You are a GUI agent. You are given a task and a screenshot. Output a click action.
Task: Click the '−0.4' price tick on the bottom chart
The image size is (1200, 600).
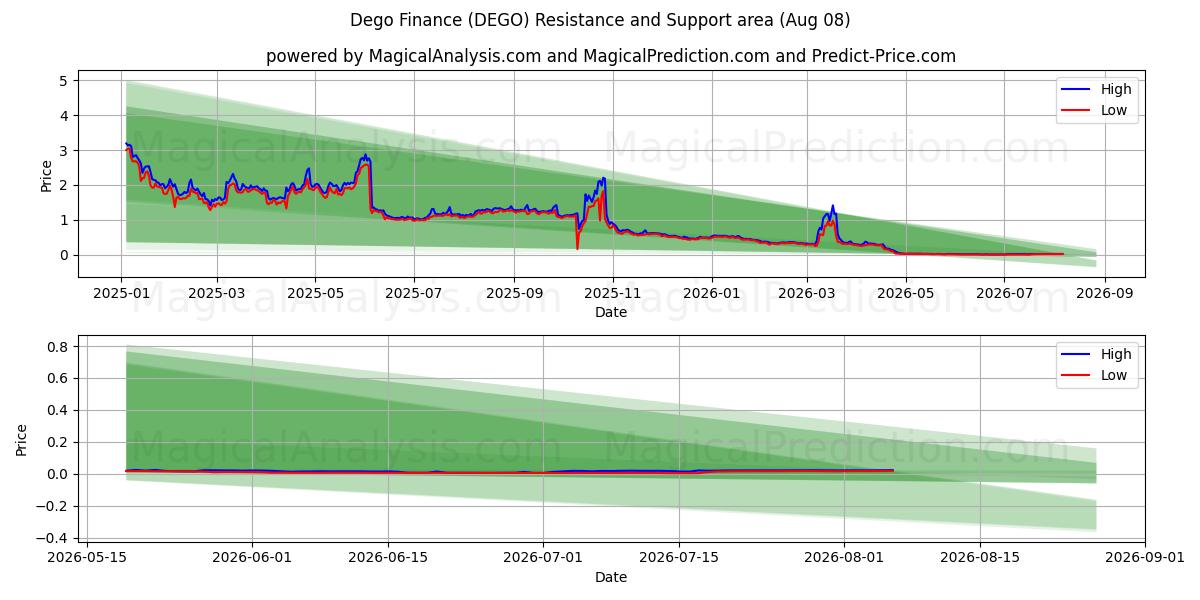point(52,538)
